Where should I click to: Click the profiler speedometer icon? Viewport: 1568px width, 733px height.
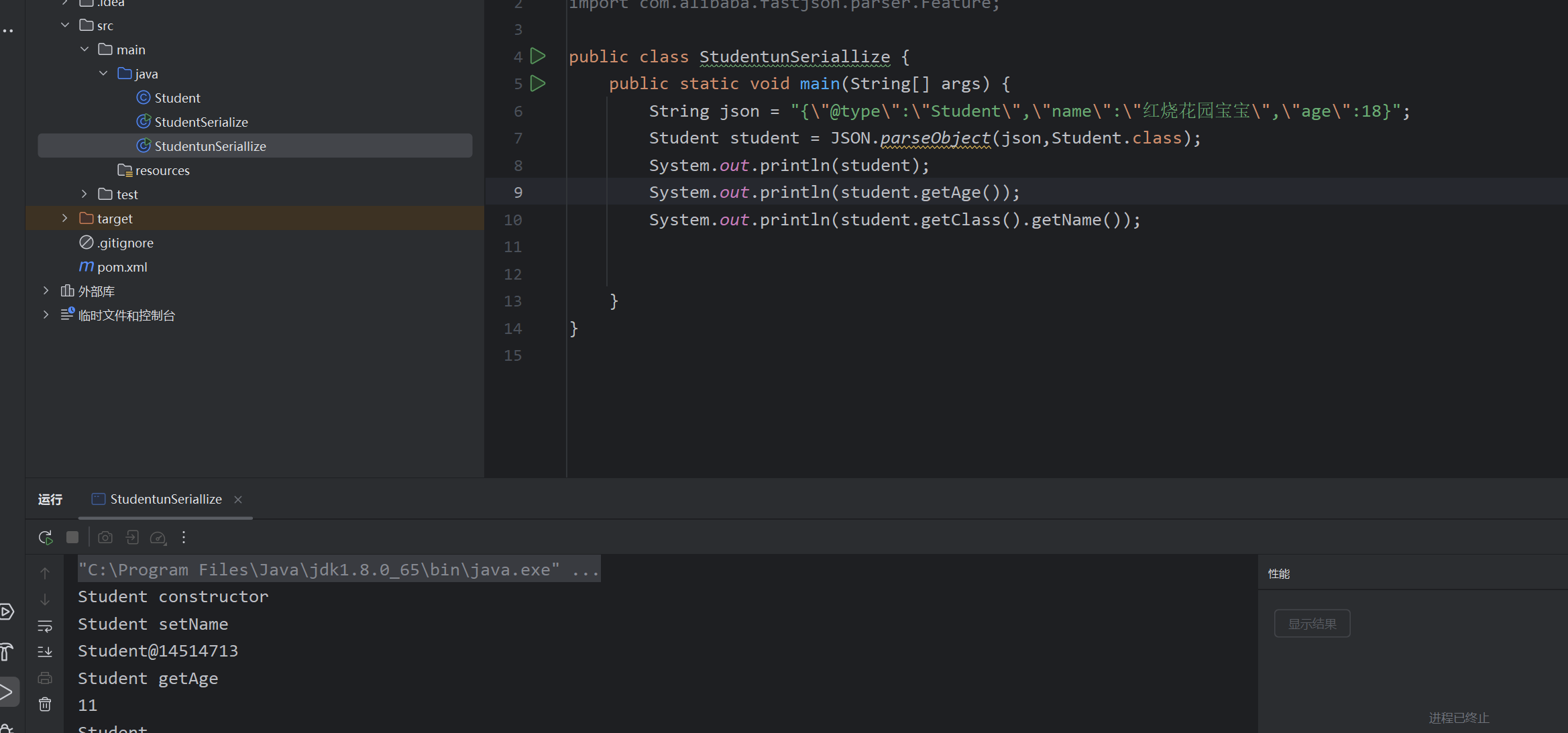158,537
